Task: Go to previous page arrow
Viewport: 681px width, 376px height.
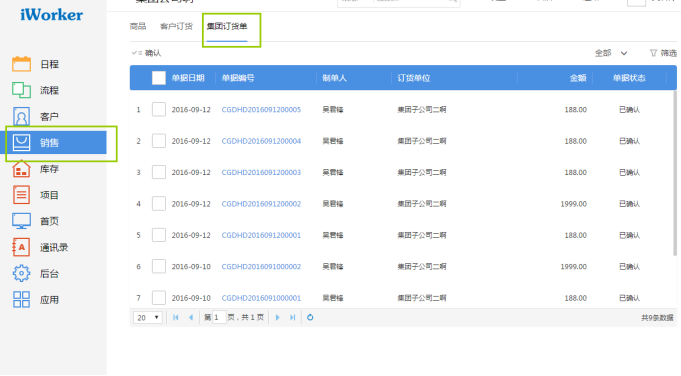Action: [191, 317]
